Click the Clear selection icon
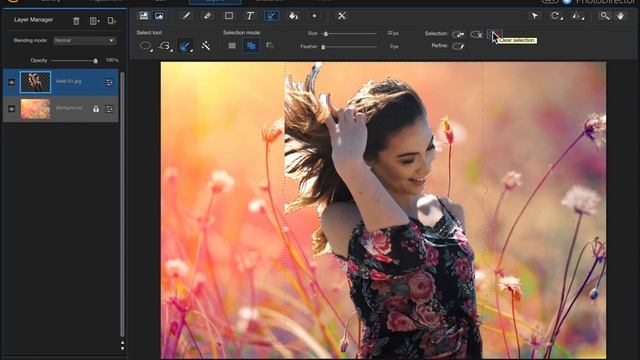The width and height of the screenshot is (640, 360). (494, 35)
